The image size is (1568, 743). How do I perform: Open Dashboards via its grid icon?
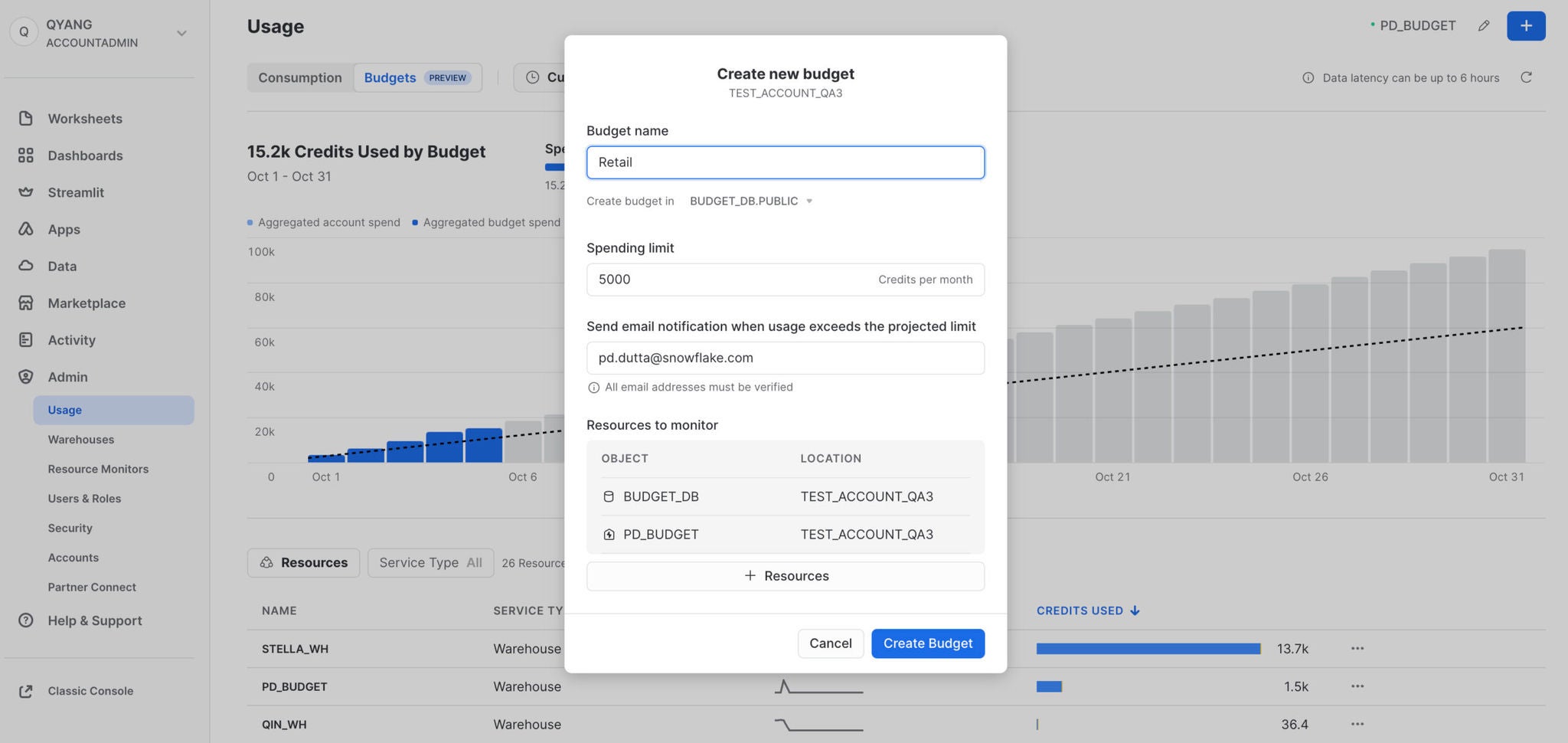pyautogui.click(x=26, y=155)
